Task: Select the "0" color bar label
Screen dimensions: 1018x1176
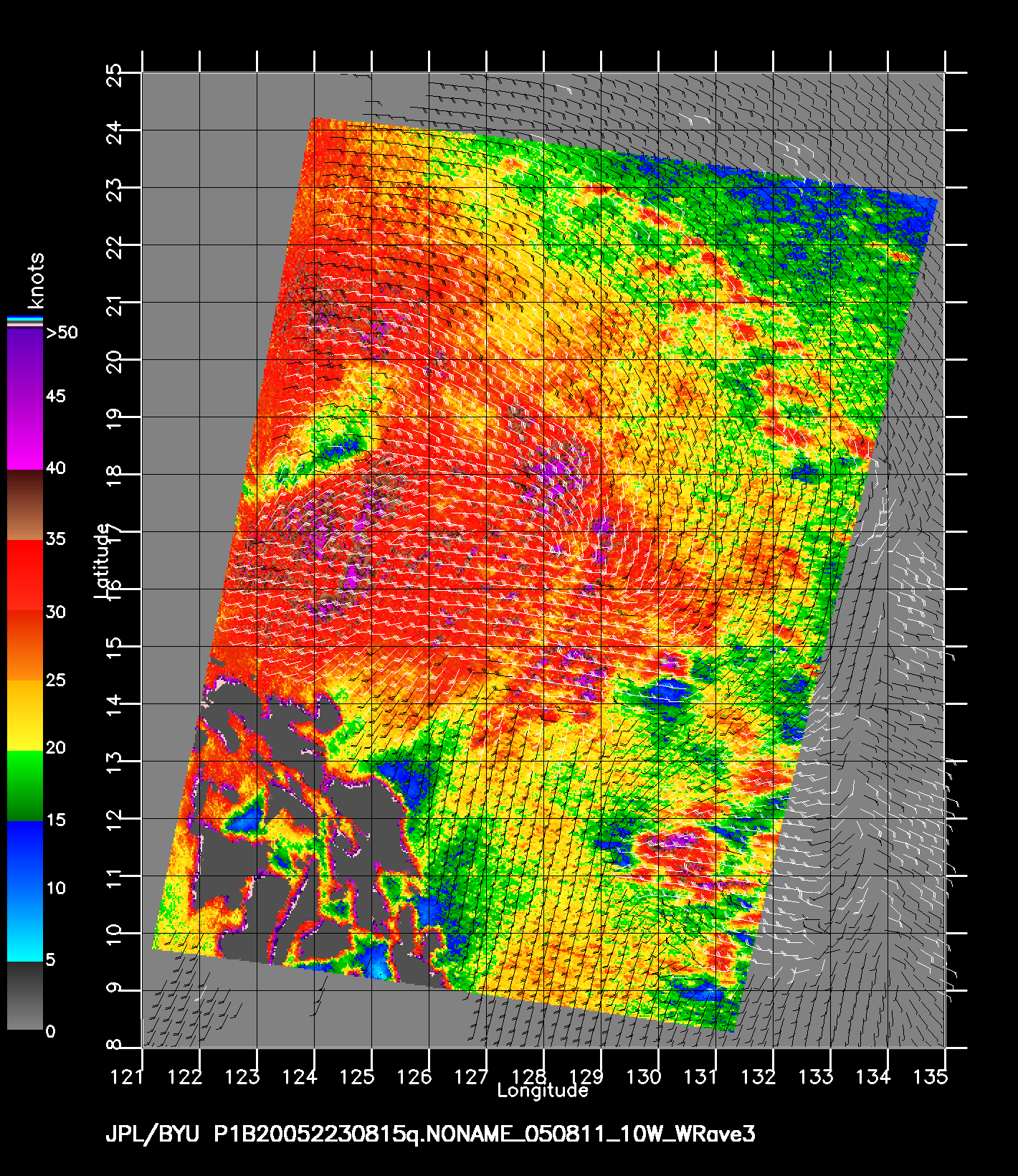Action: [x=50, y=1032]
